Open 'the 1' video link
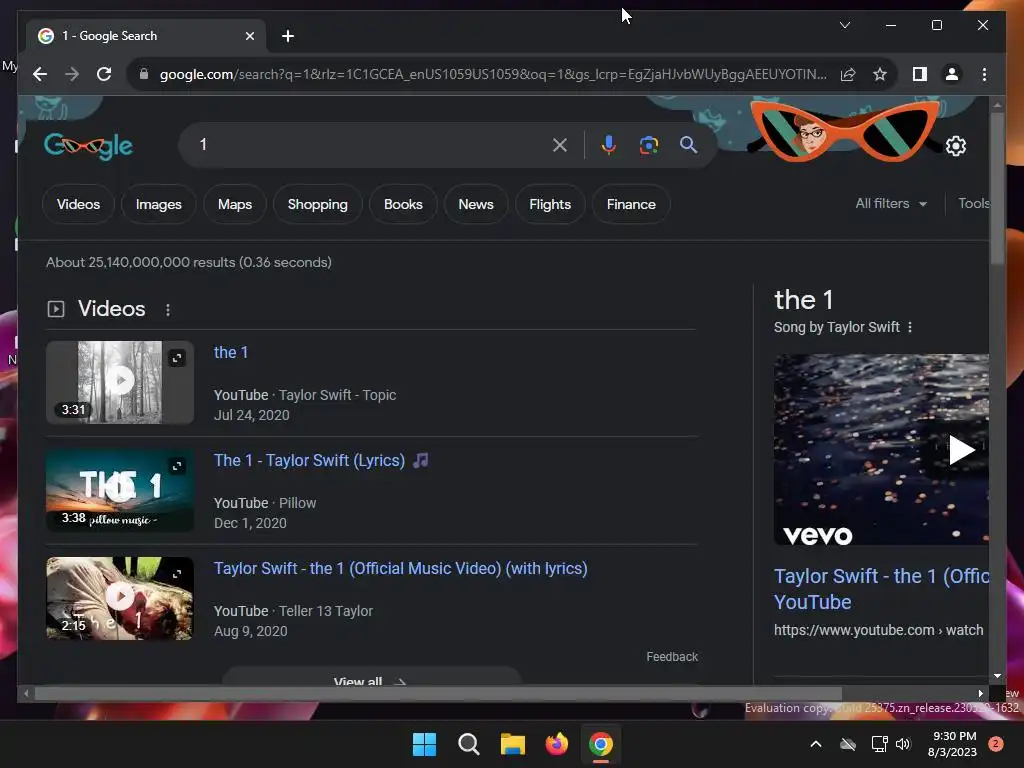The image size is (1024, 768). pyautogui.click(x=231, y=353)
